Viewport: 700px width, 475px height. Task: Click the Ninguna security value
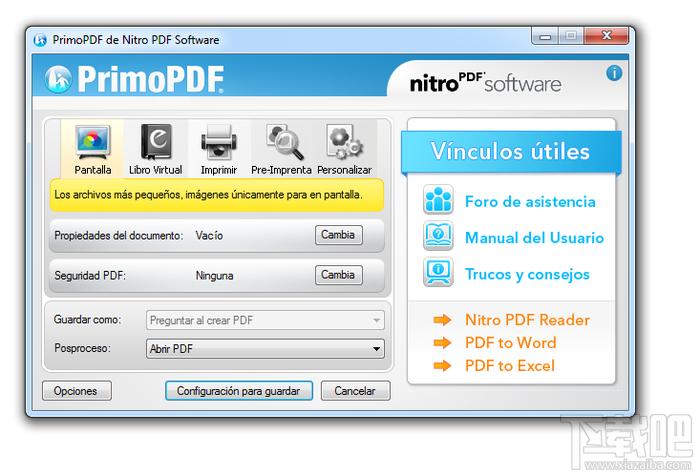click(214, 275)
